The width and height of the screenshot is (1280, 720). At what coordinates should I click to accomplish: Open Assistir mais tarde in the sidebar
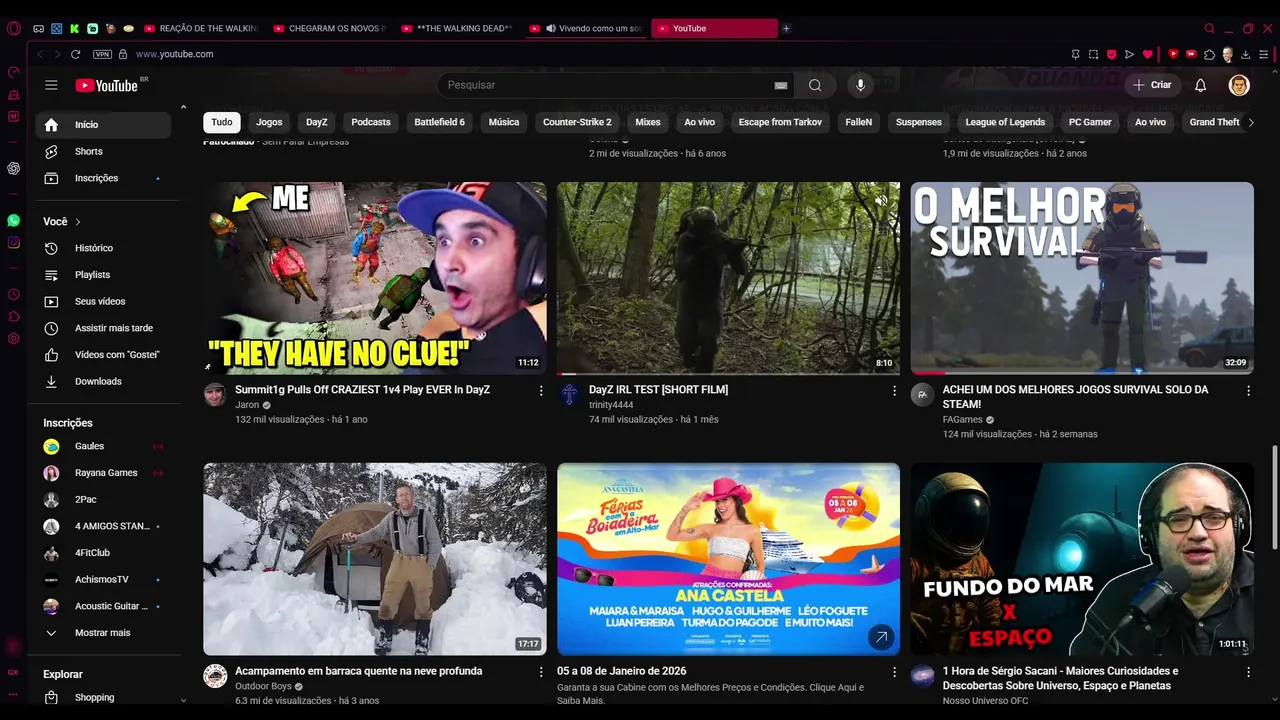(x=104, y=328)
